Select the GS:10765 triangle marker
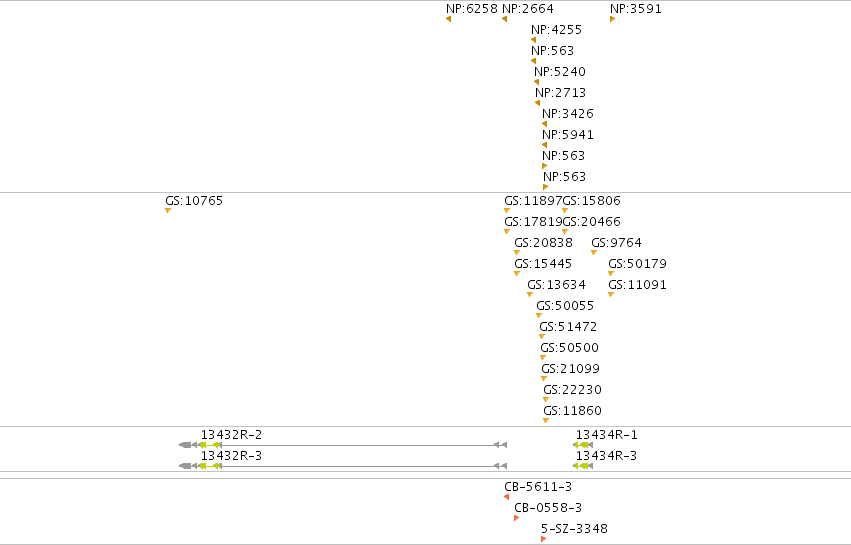Image resolution: width=851 pixels, height=545 pixels. point(168,211)
